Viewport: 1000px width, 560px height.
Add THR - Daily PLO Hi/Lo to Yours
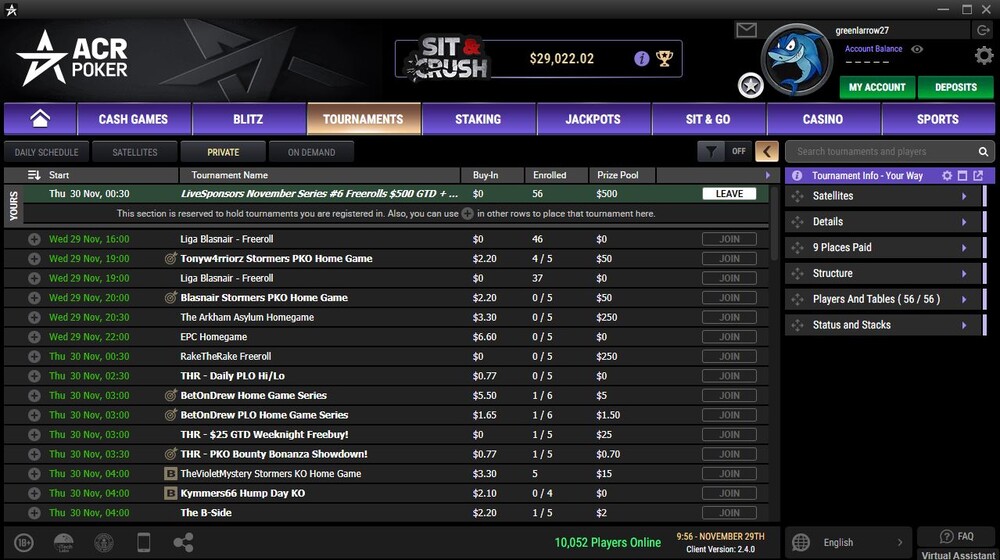click(34, 376)
